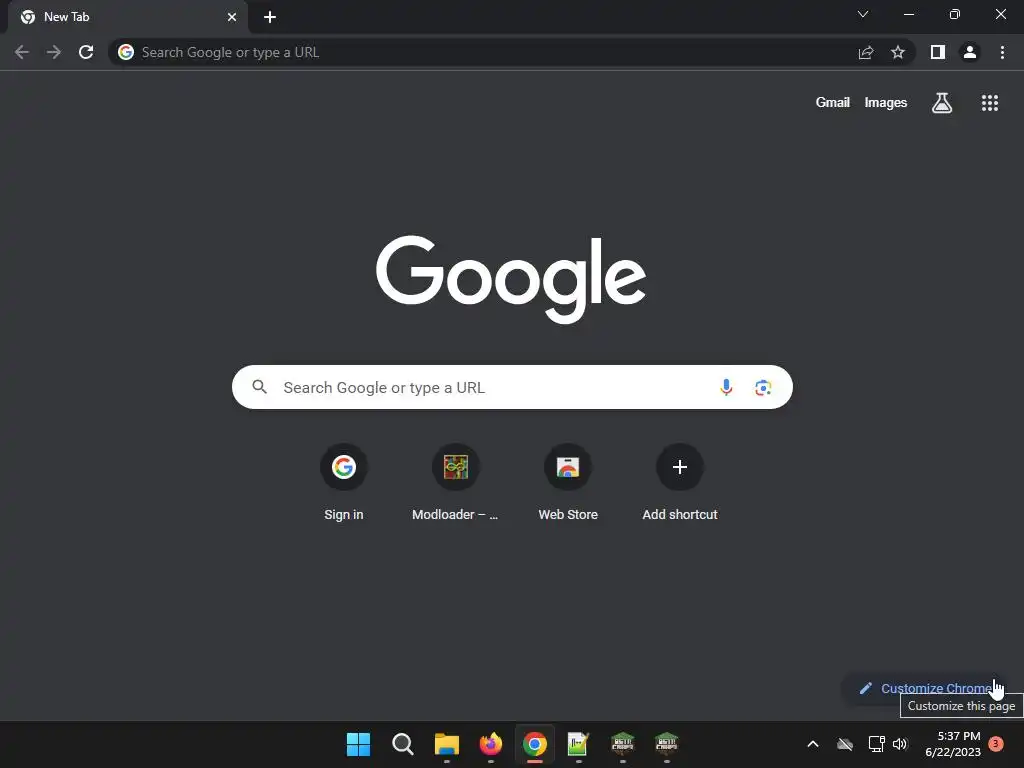Launch Firefox from the taskbar
This screenshot has width=1024, height=768.
tap(490, 744)
